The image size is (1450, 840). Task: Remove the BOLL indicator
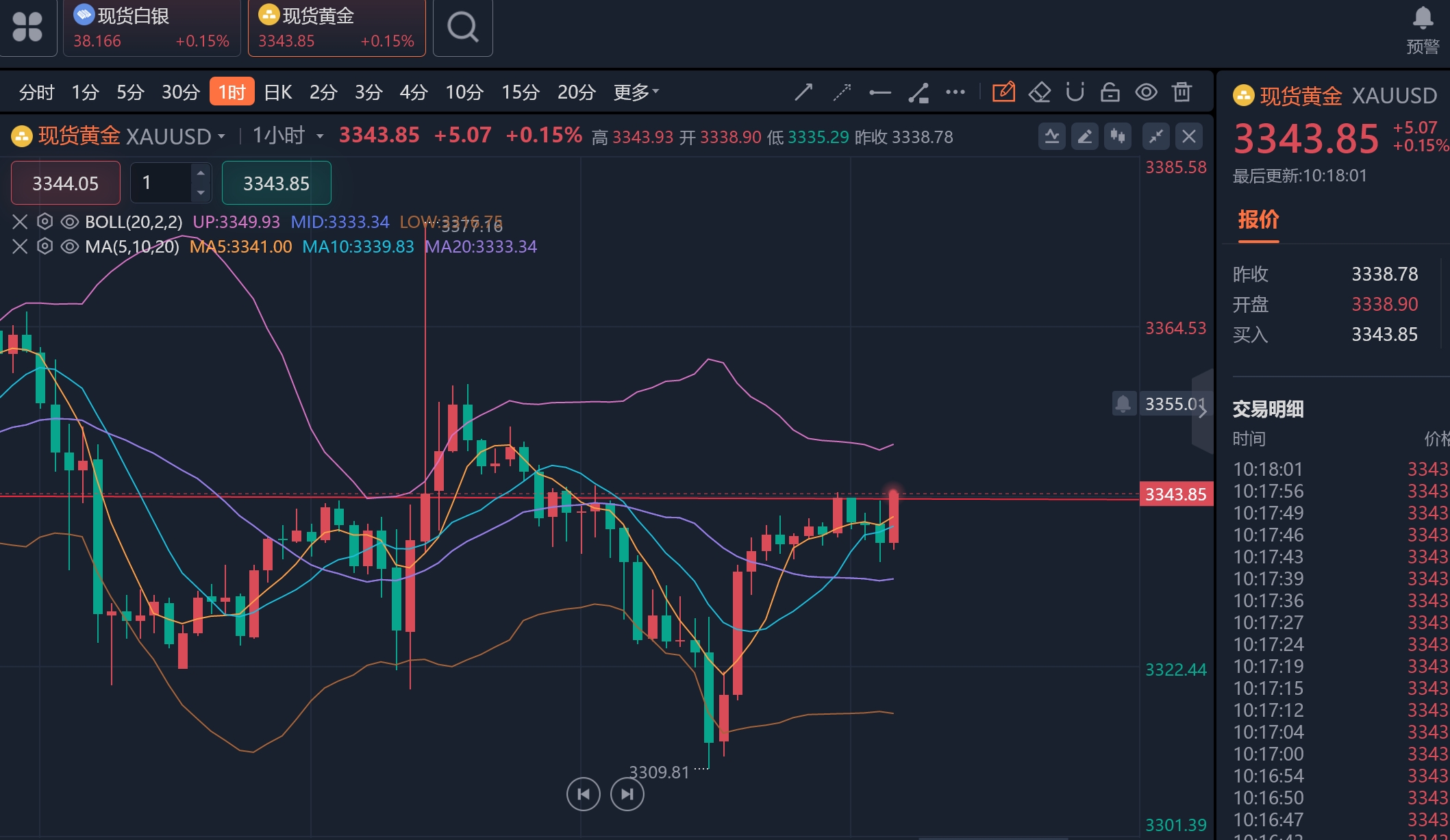20,222
